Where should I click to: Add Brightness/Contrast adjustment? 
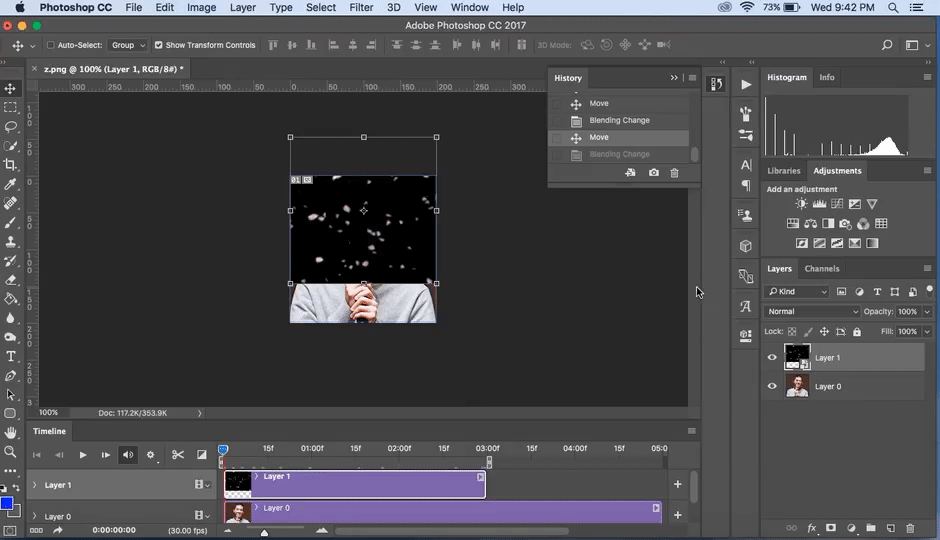click(801, 204)
